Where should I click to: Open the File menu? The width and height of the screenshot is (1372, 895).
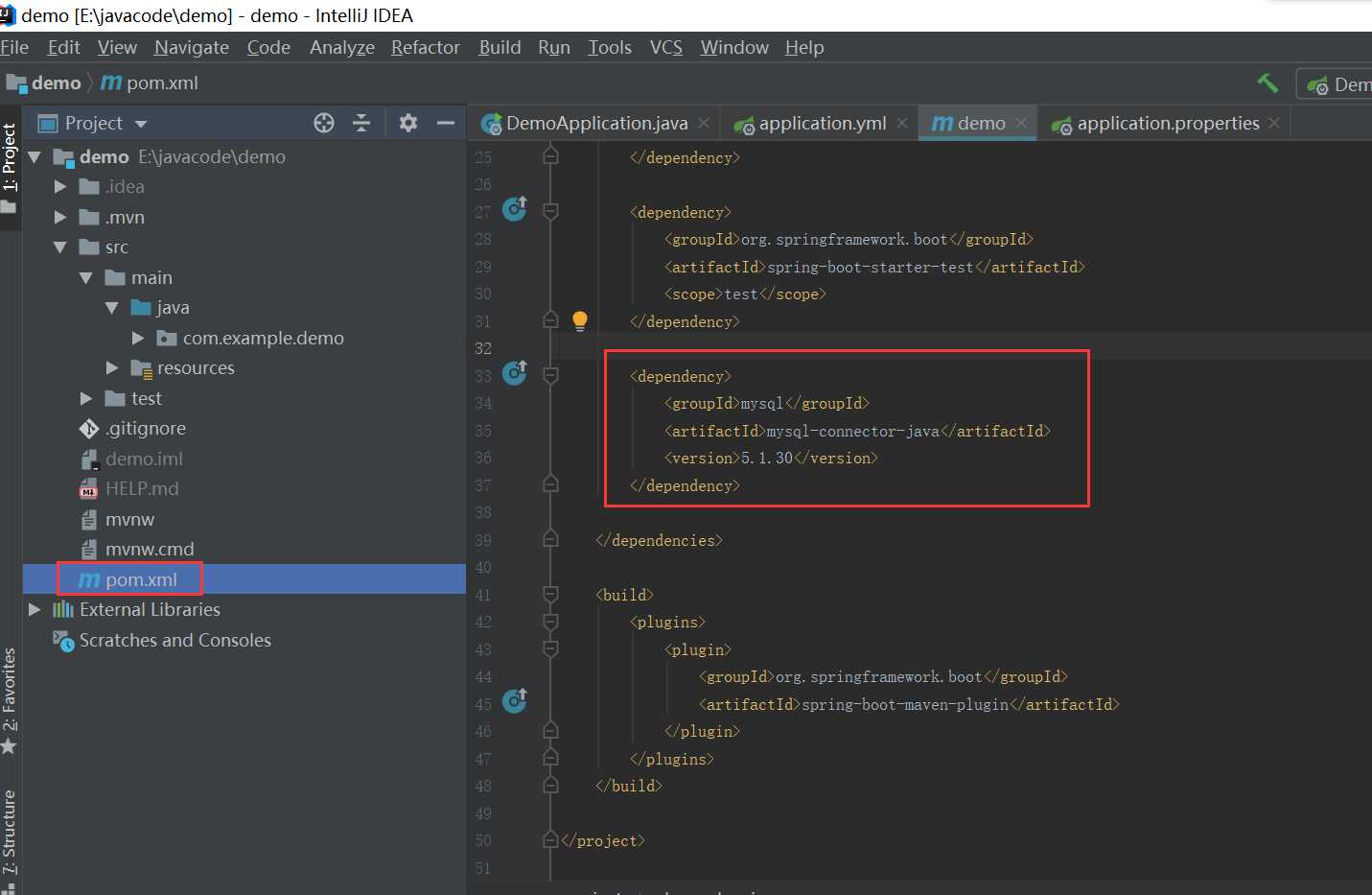point(14,47)
